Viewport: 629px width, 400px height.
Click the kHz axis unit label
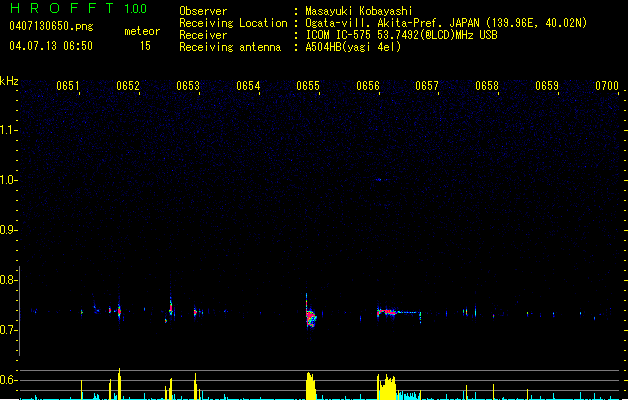tap(9, 81)
